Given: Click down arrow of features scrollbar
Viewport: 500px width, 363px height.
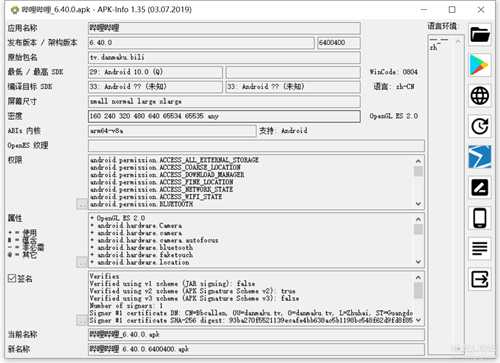Looking at the screenshot, I should click(418, 262).
